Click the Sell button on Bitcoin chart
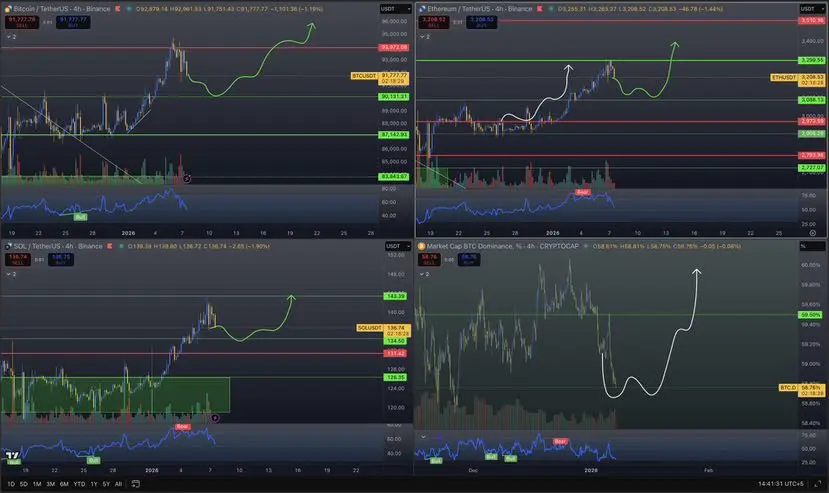This screenshot has width=829, height=493. 22,22
